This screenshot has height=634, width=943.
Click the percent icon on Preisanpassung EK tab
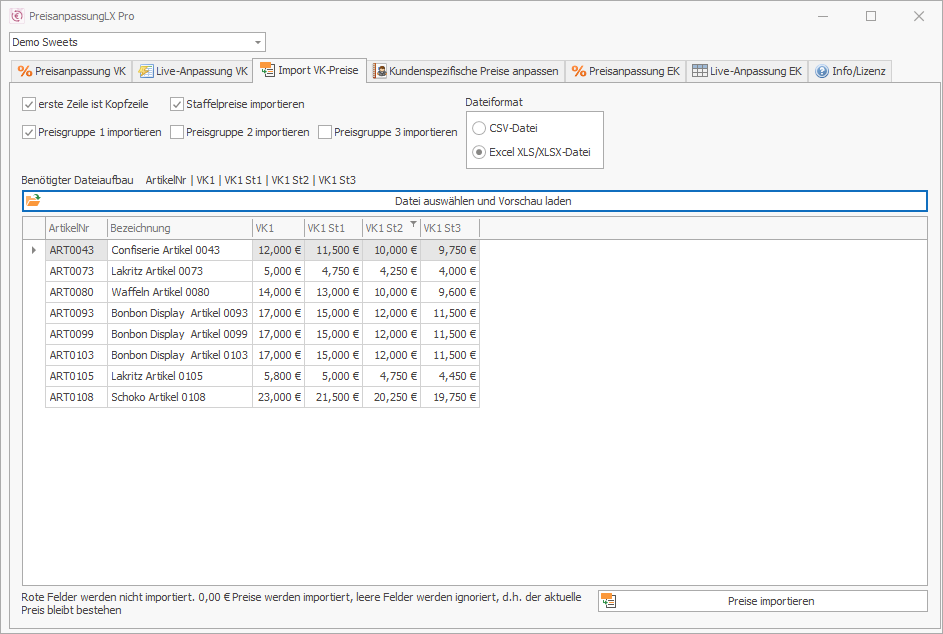click(578, 72)
